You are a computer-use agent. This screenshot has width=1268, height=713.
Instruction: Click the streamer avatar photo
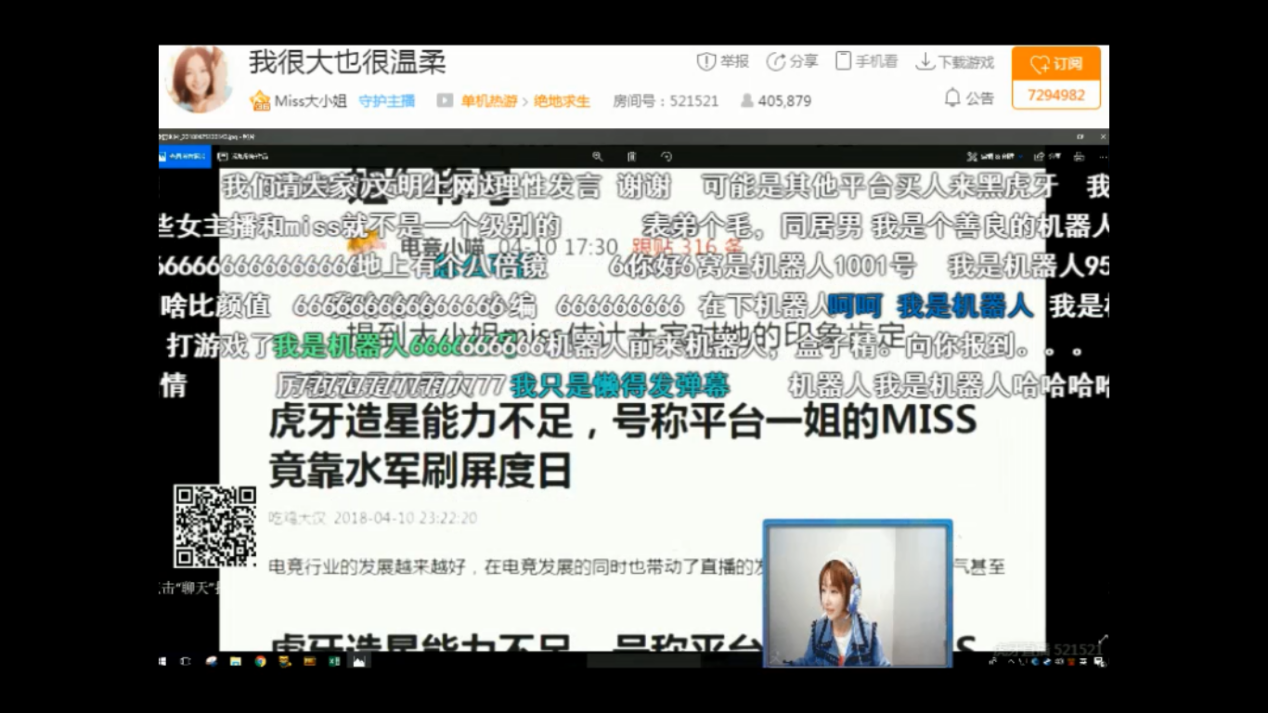pyautogui.click(x=197, y=79)
